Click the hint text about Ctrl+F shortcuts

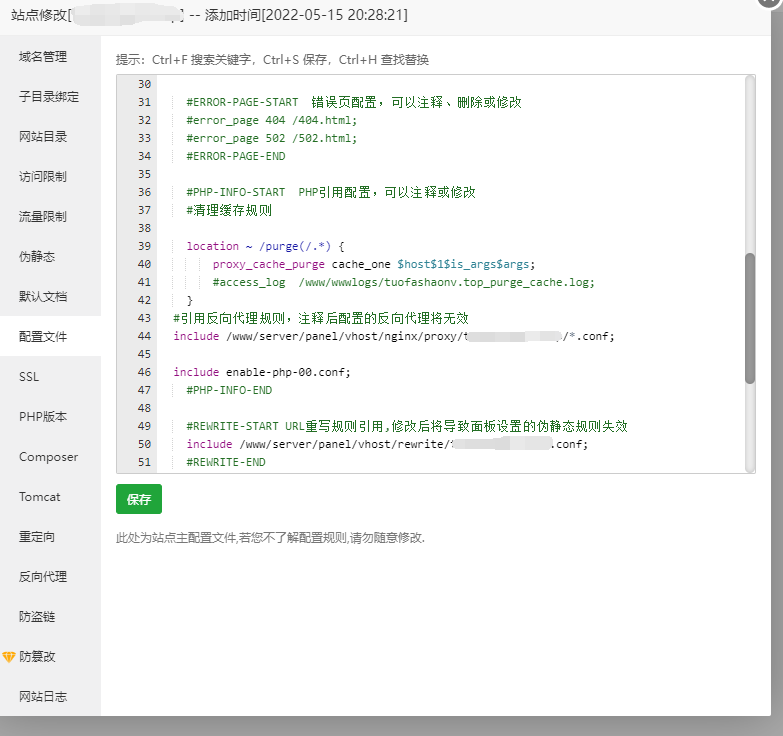point(272,60)
